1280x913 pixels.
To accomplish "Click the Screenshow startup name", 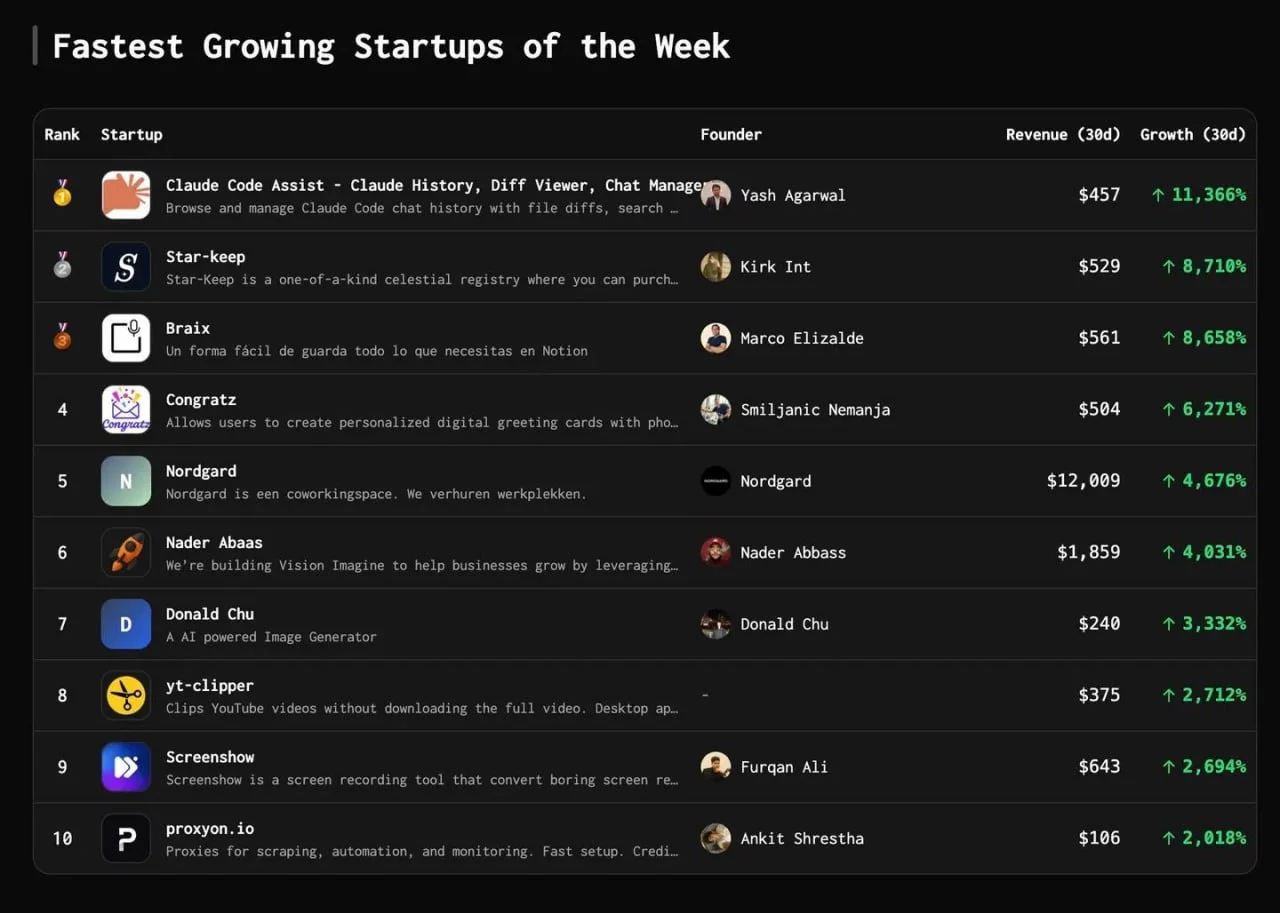I will click(x=210, y=757).
